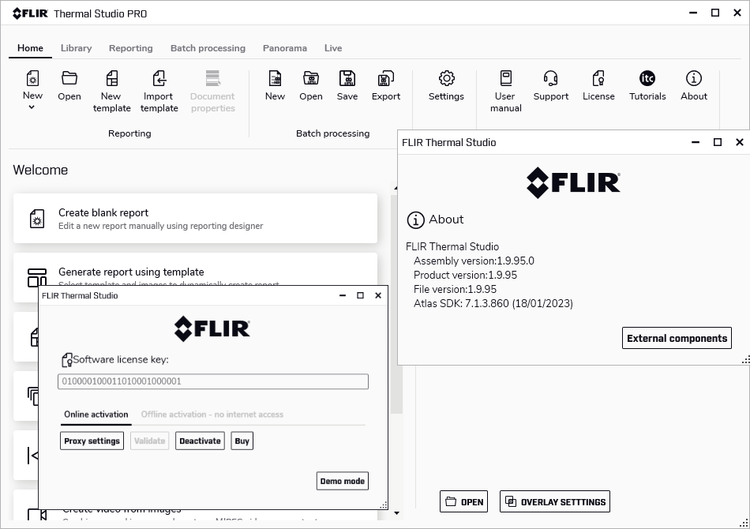The height and width of the screenshot is (529, 750).
Task: Open the Live tab
Action: (333, 48)
